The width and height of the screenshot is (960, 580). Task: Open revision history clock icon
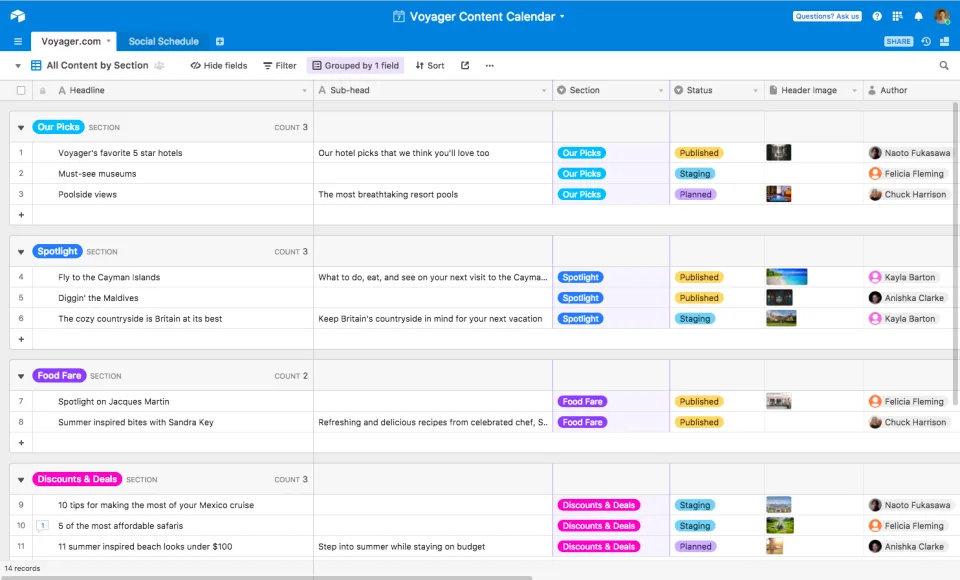(x=926, y=41)
